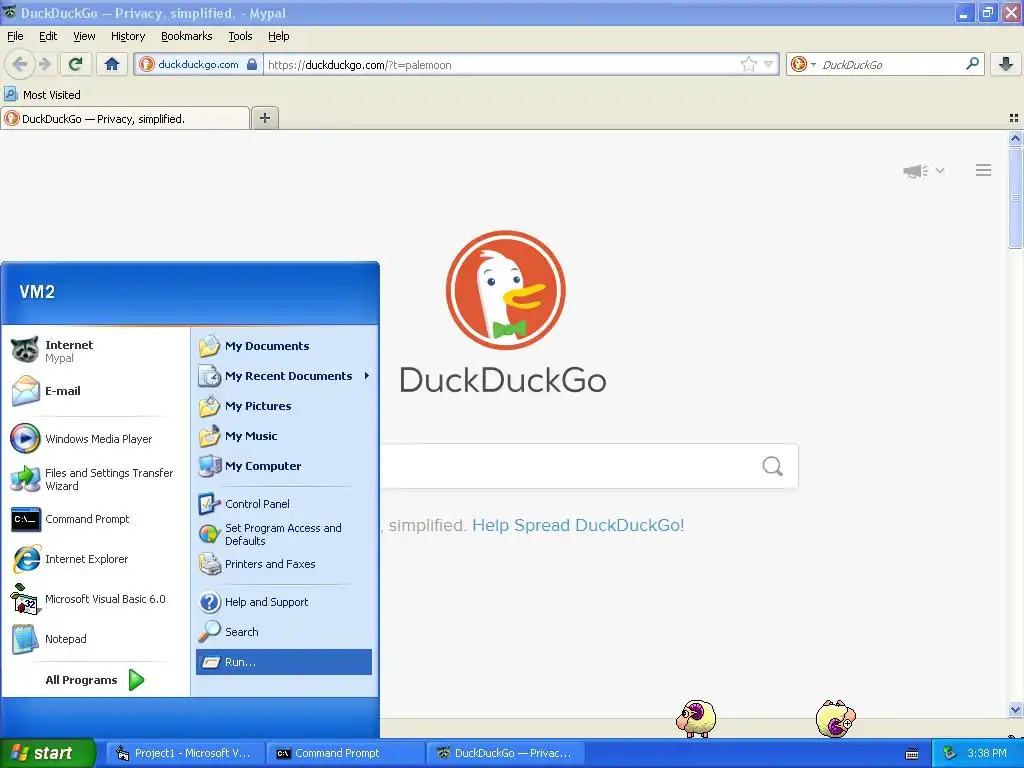The height and width of the screenshot is (768, 1024).
Task: Click the DuckDuckGo page search magnifier
Action: point(773,466)
